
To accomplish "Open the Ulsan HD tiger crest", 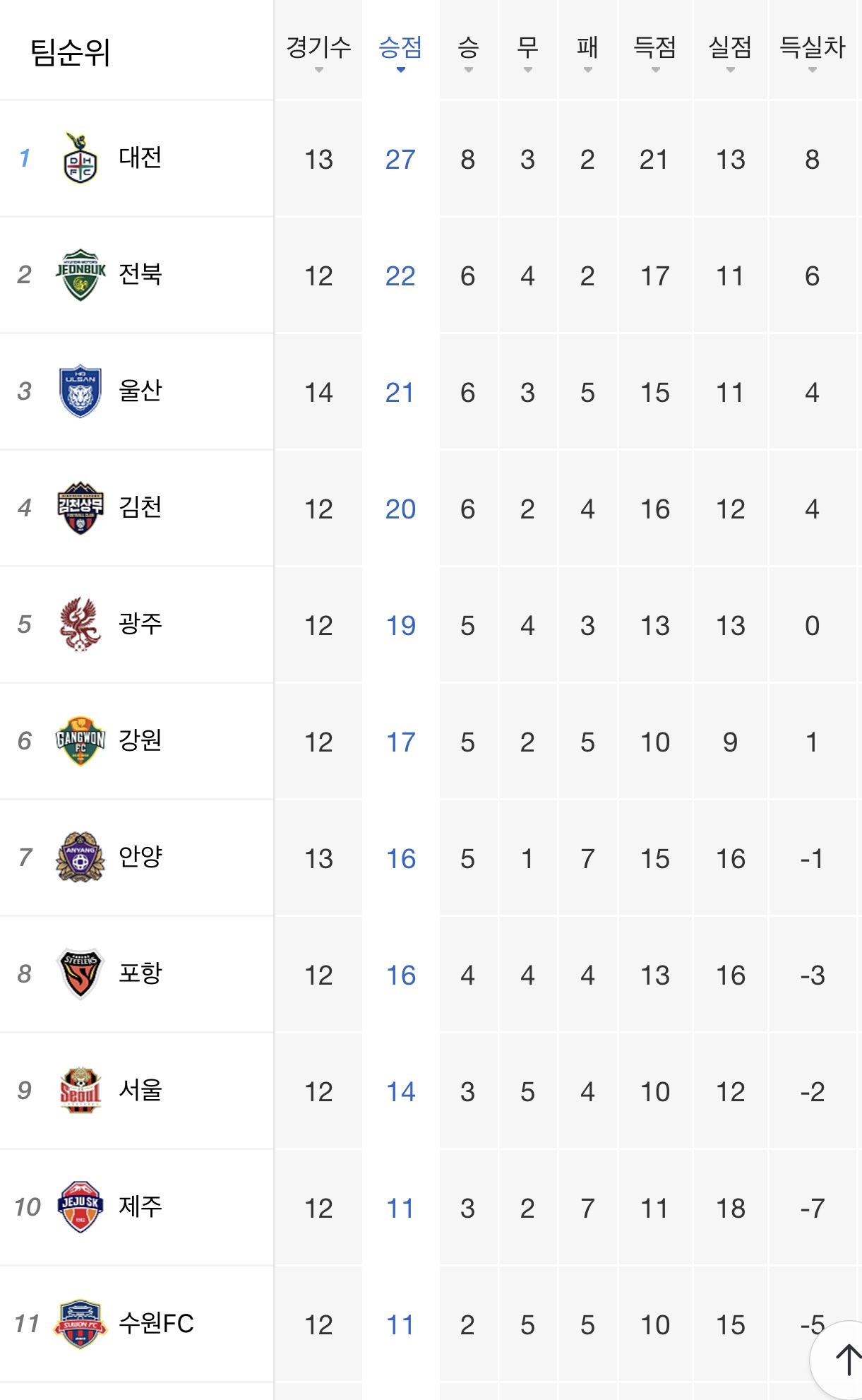I will pos(80,391).
